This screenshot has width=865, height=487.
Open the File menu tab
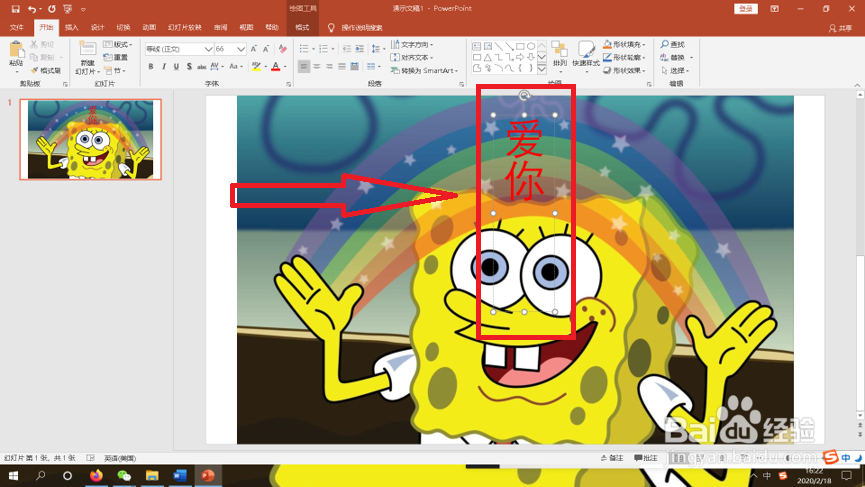17,28
